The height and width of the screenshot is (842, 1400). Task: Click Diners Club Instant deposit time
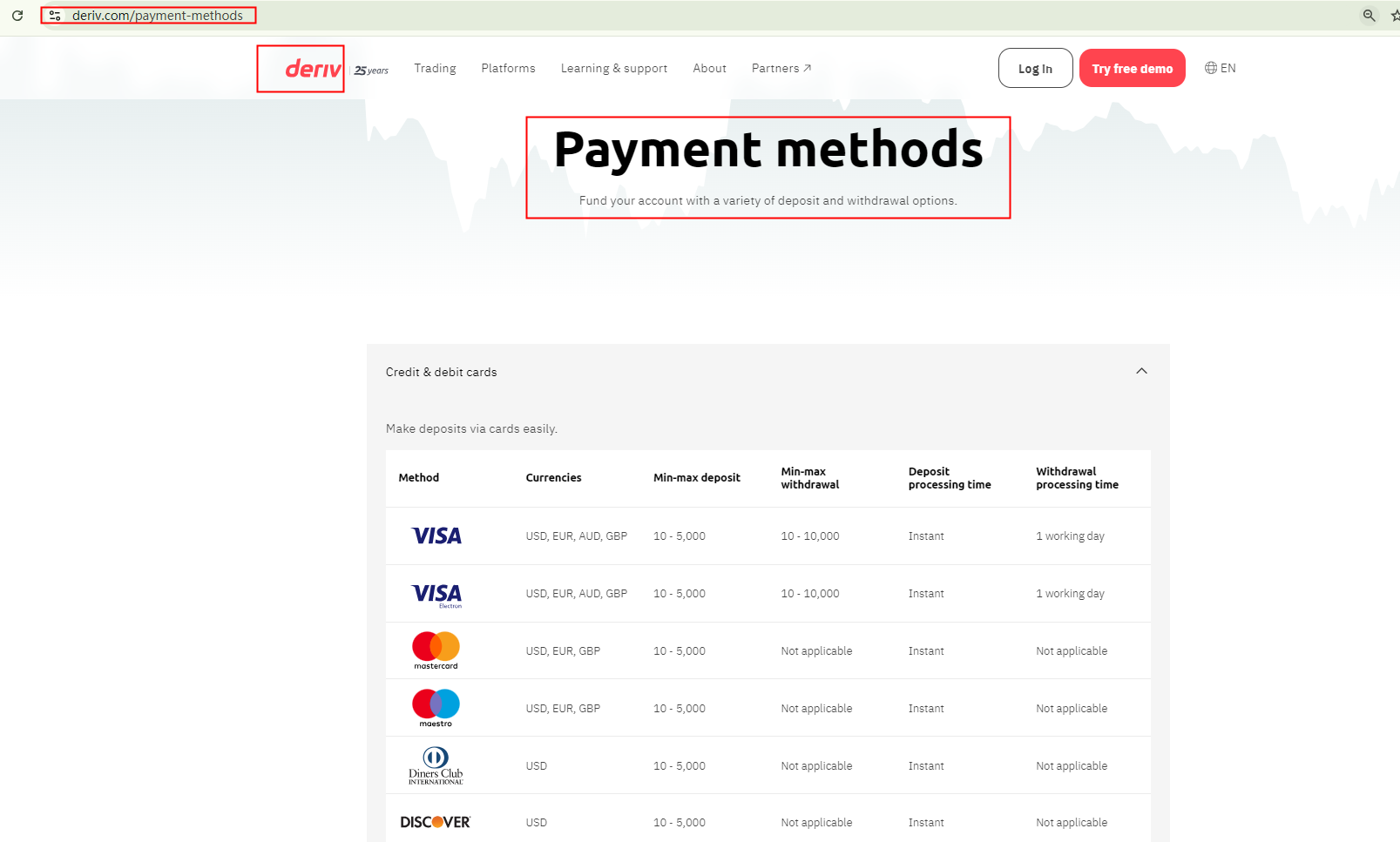click(x=926, y=766)
